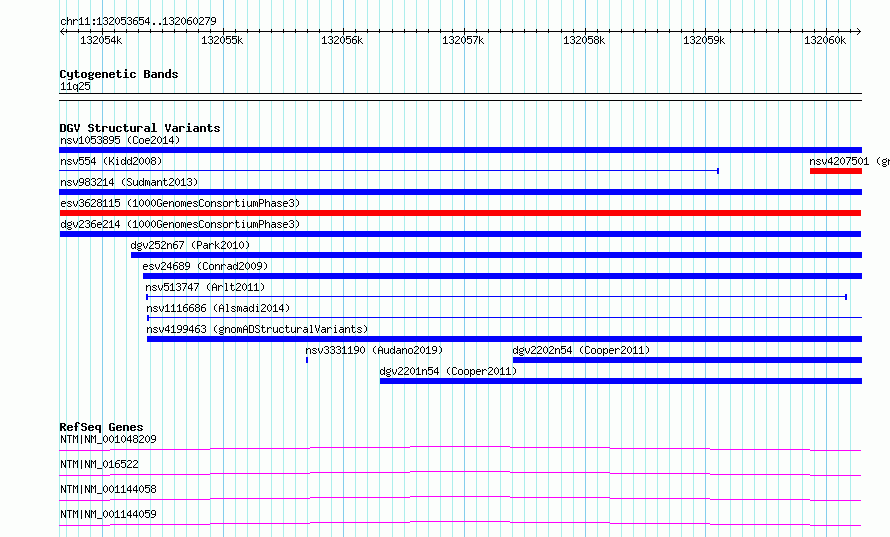Click the NTM|NM_016522 gene label
Image resolution: width=890 pixels, height=537 pixels.
[99, 464]
